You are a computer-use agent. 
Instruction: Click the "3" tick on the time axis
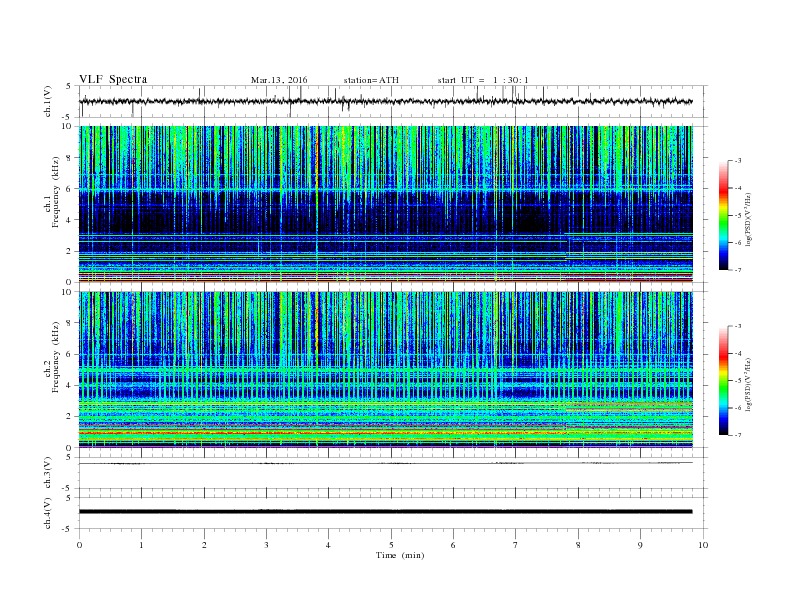(267, 545)
